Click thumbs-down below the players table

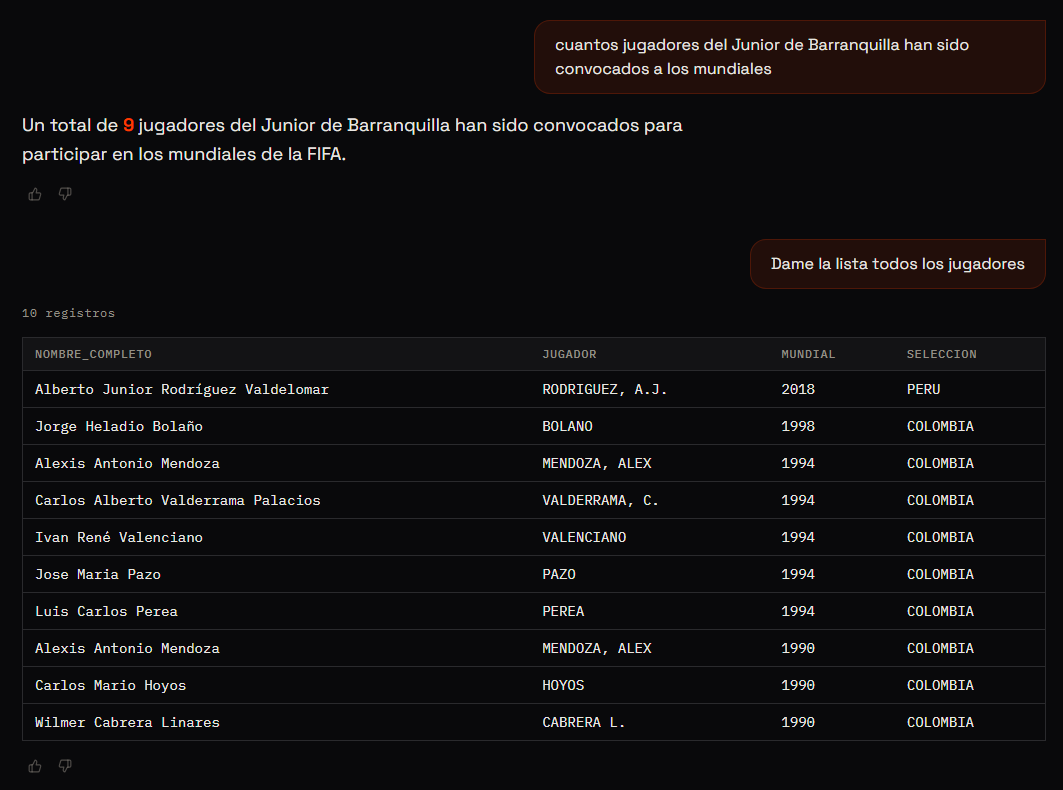coord(65,766)
